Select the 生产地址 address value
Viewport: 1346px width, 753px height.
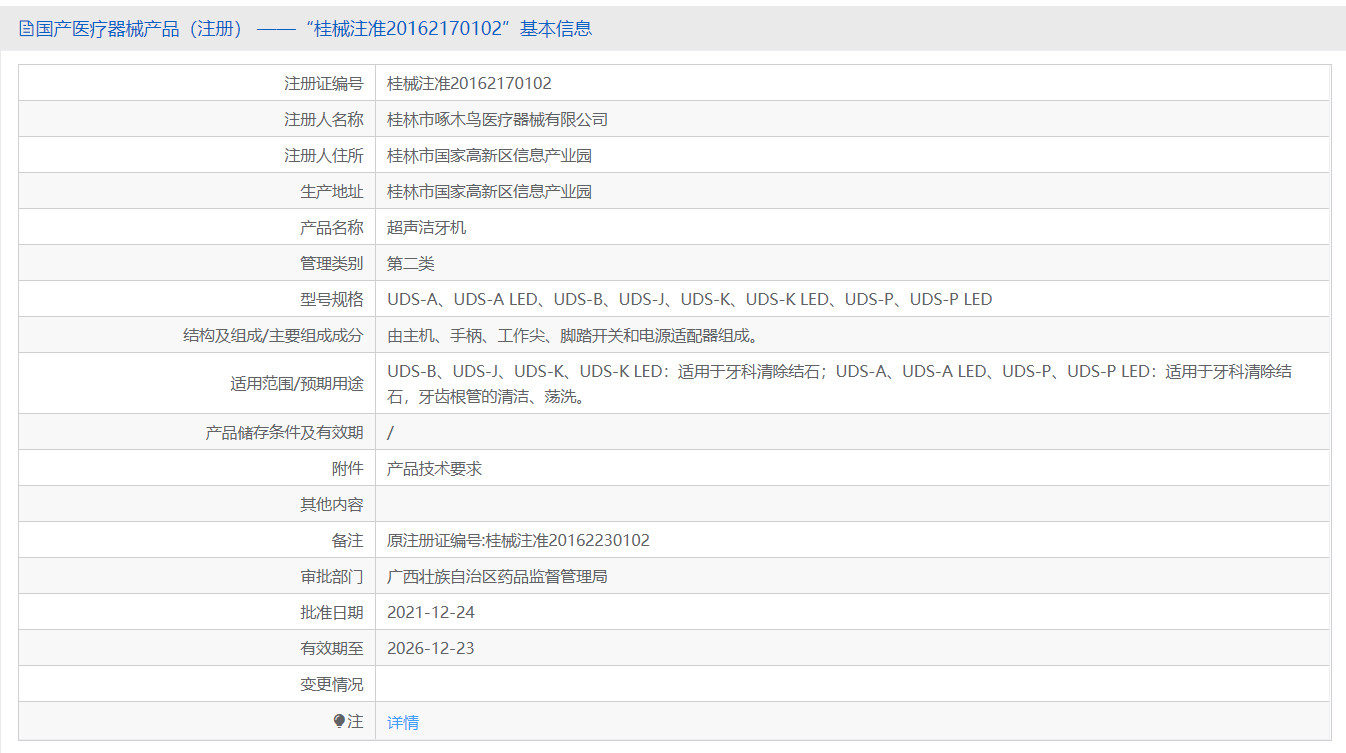click(489, 192)
